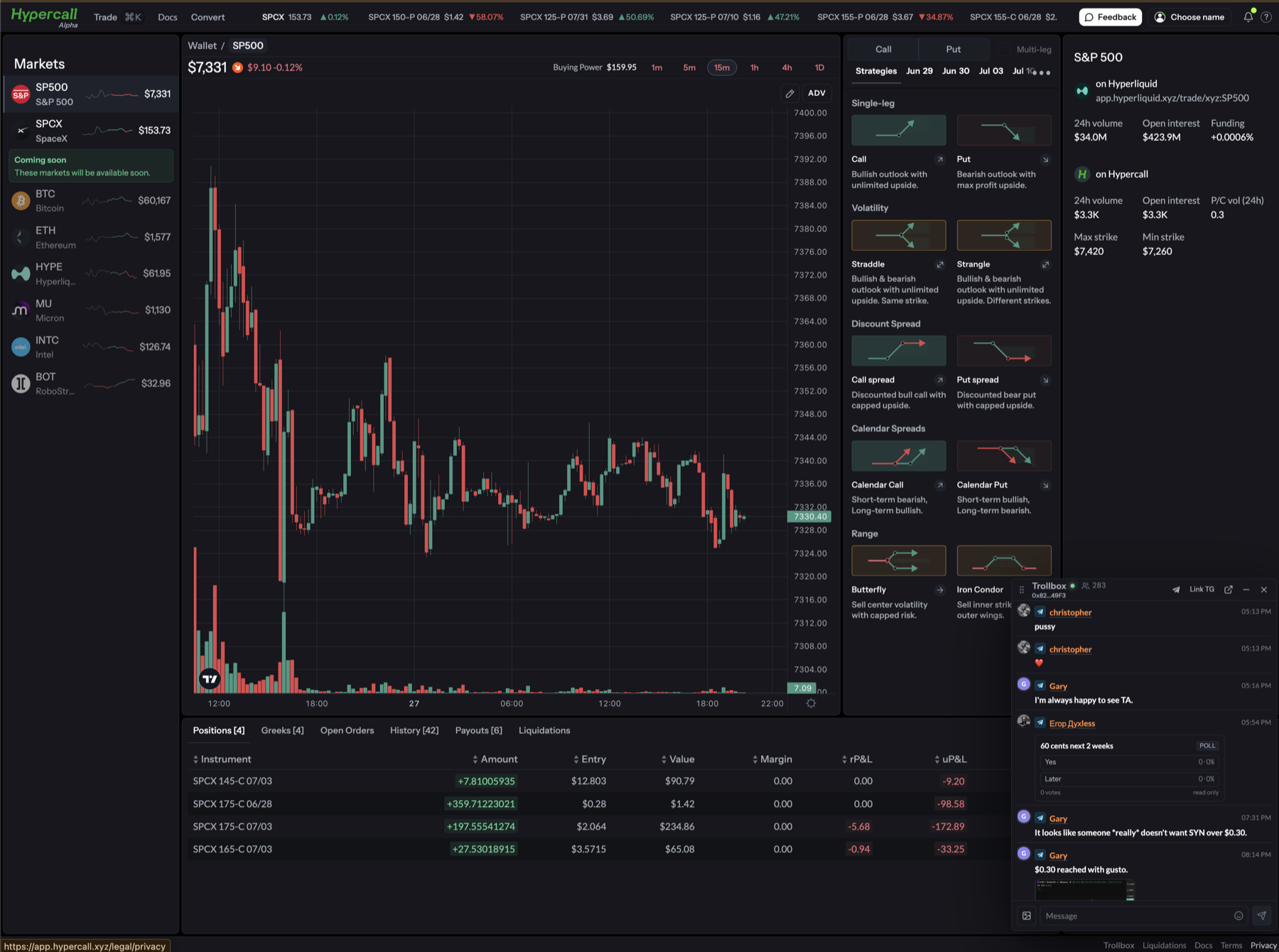The height and width of the screenshot is (952, 1279).
Task: Expand the Straddle strategy arrow
Action: click(939, 264)
